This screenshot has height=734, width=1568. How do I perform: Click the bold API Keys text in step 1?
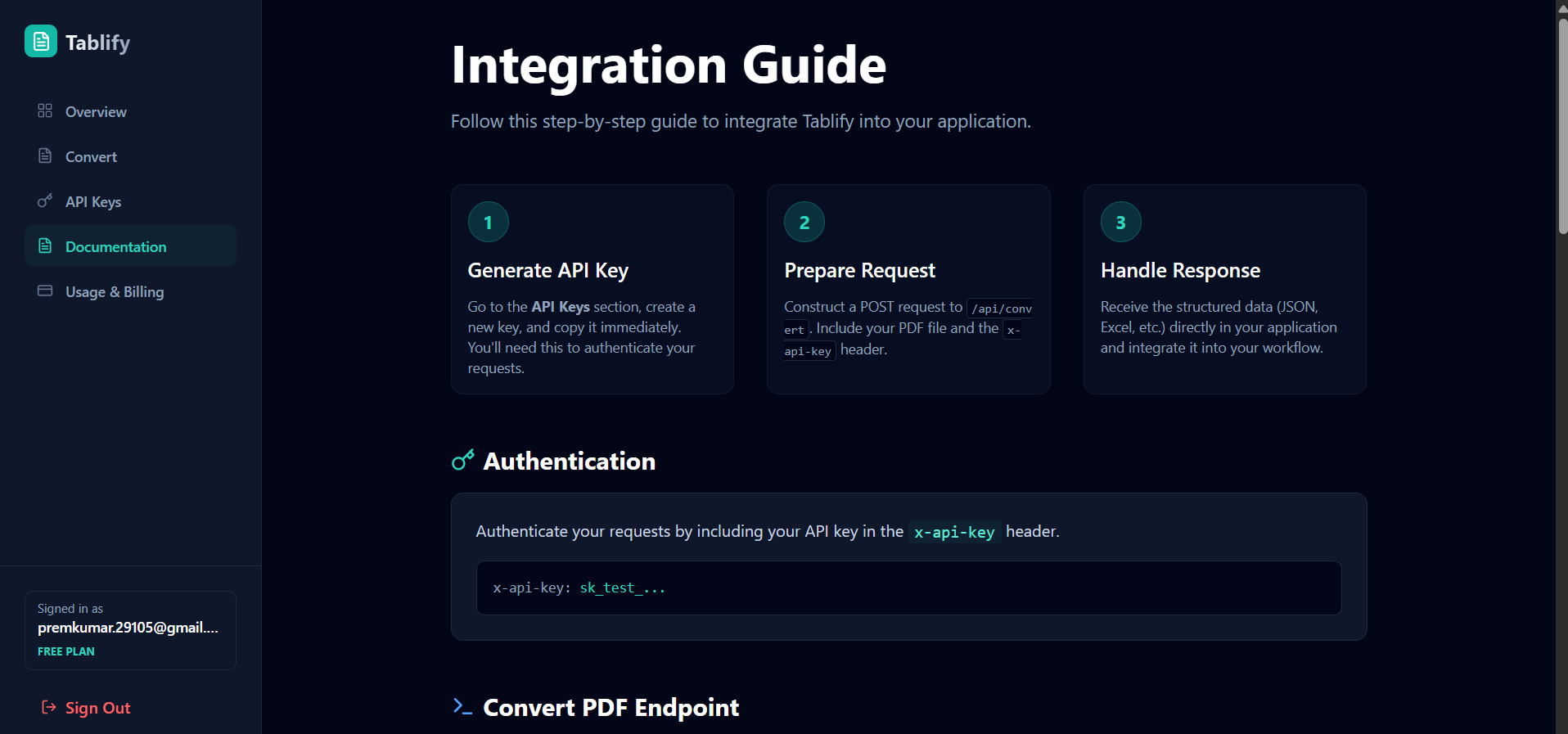pyautogui.click(x=561, y=307)
